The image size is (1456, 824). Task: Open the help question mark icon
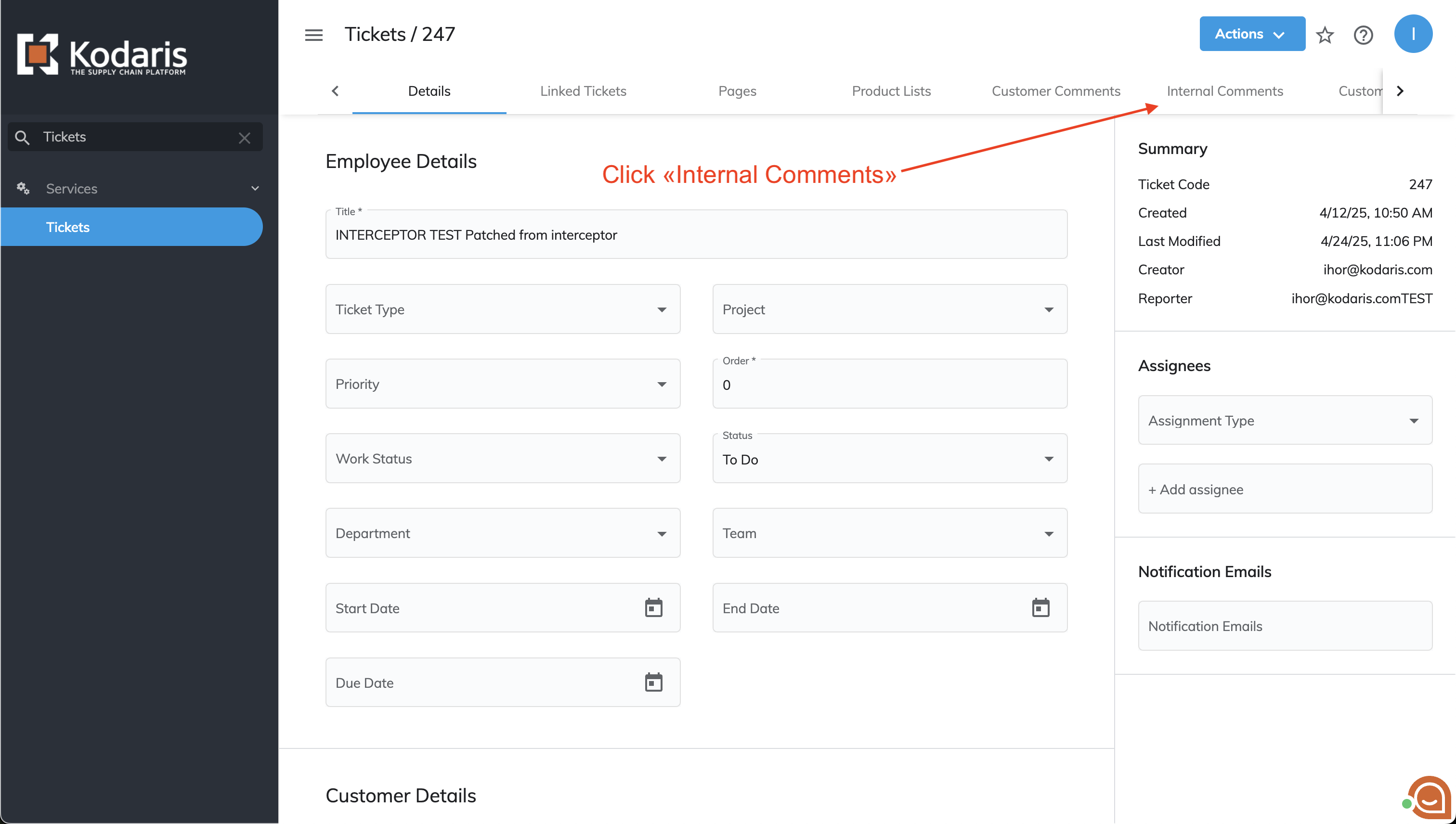[x=1363, y=35]
